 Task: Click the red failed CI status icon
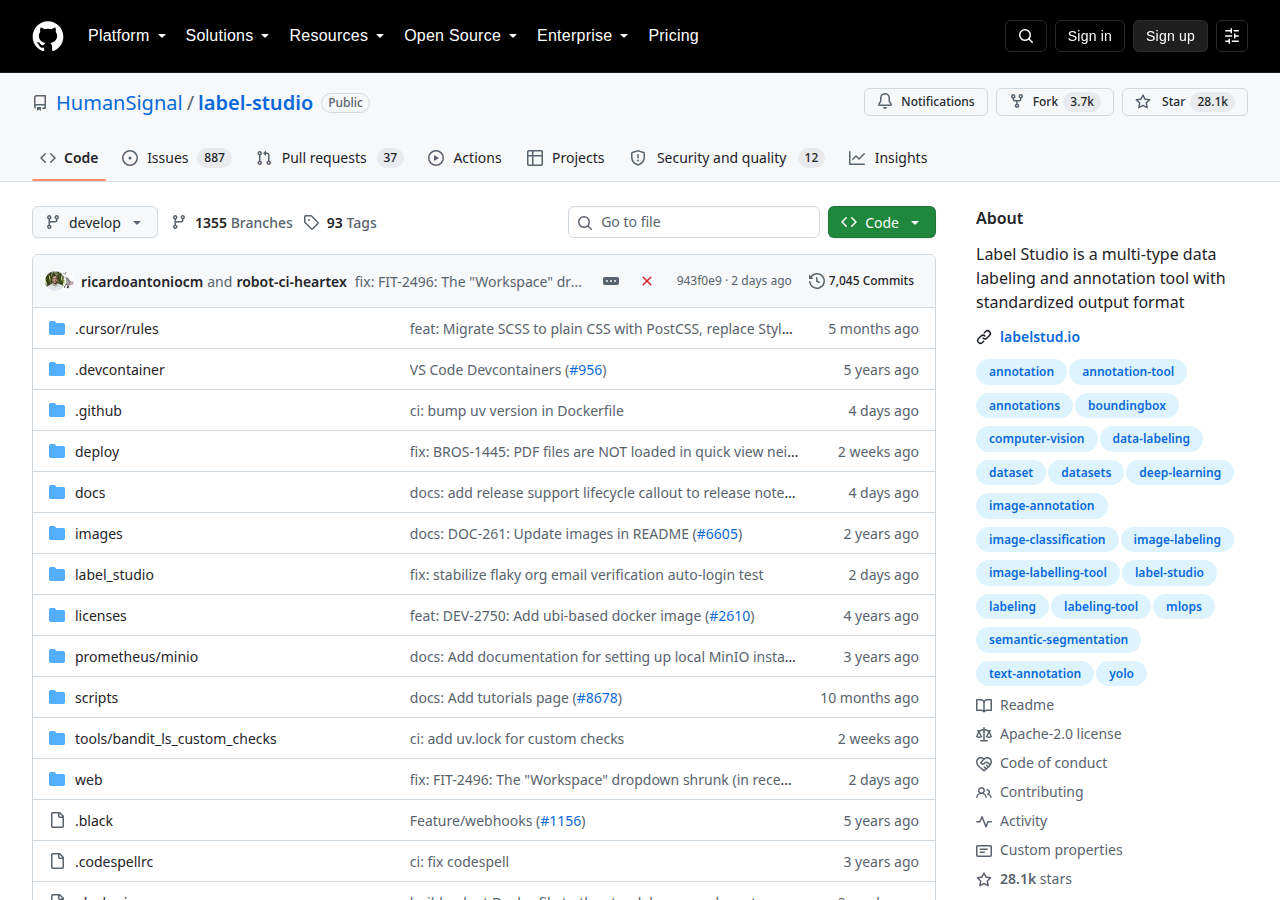coord(647,281)
